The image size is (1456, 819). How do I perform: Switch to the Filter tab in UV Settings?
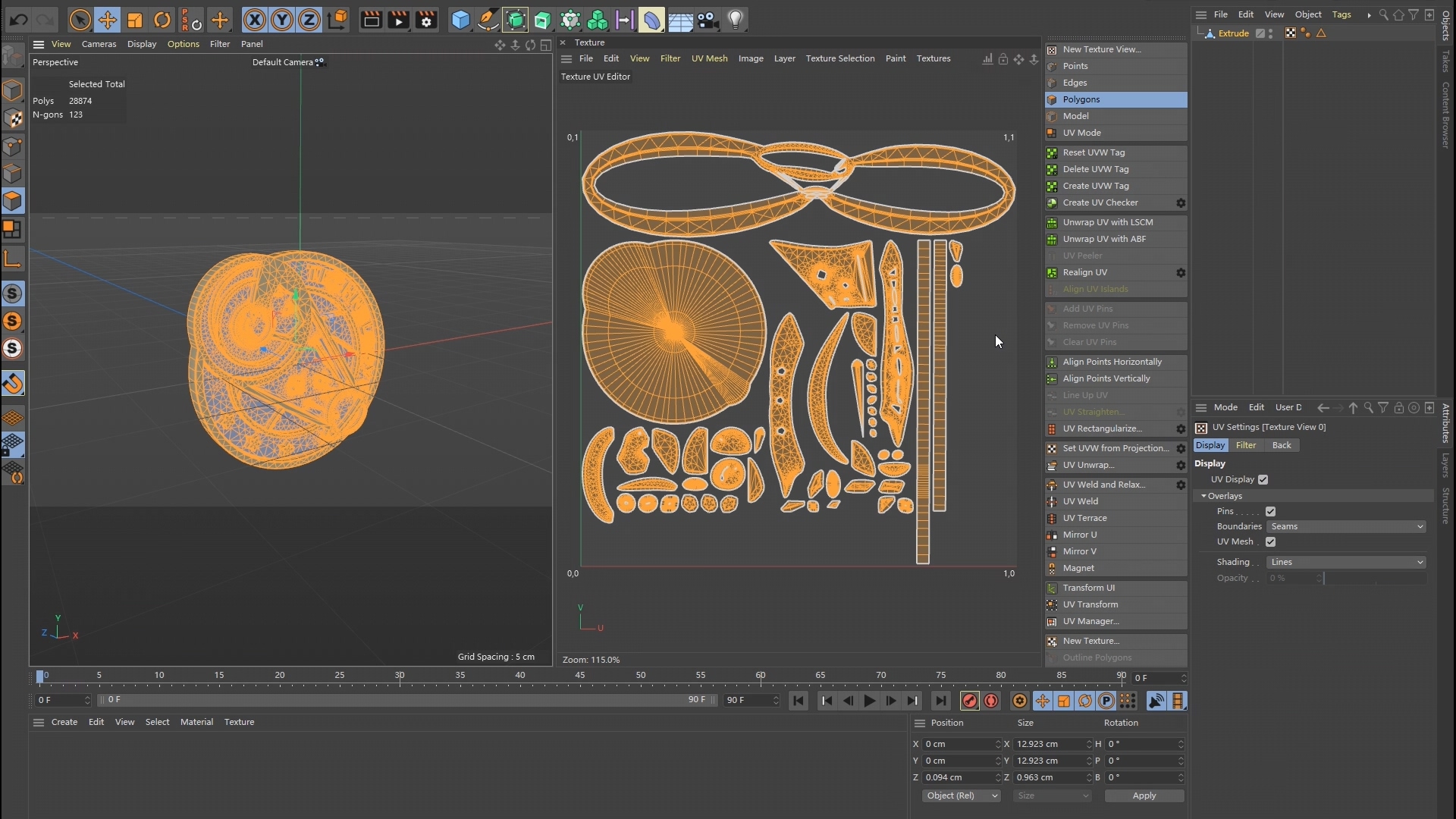tap(1245, 446)
